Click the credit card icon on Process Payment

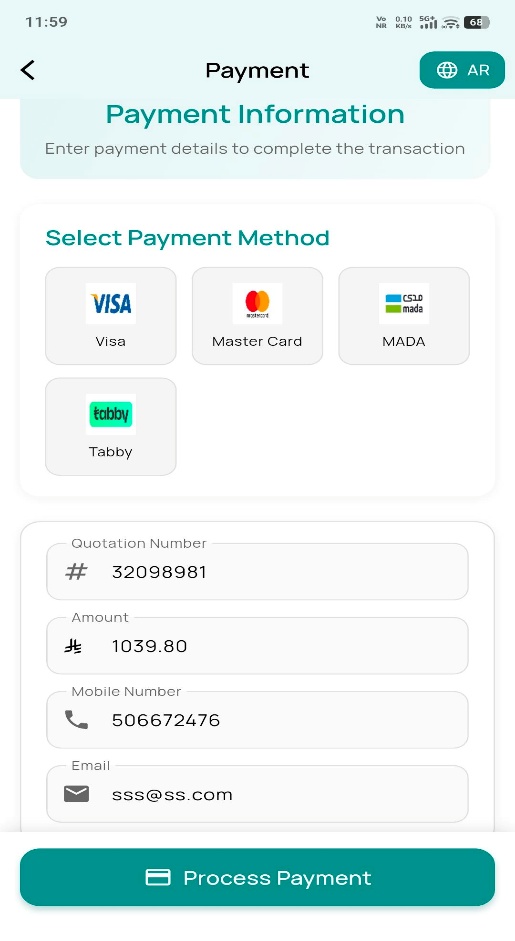coord(158,877)
